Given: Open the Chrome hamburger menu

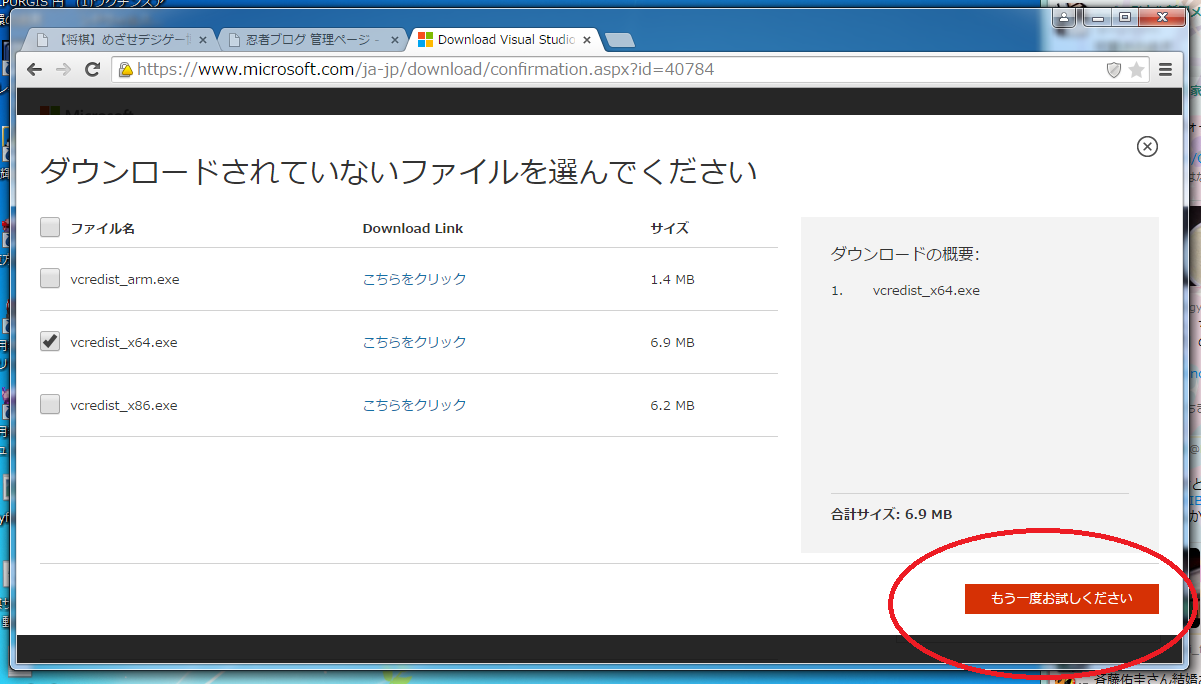Looking at the screenshot, I should 1165,69.
